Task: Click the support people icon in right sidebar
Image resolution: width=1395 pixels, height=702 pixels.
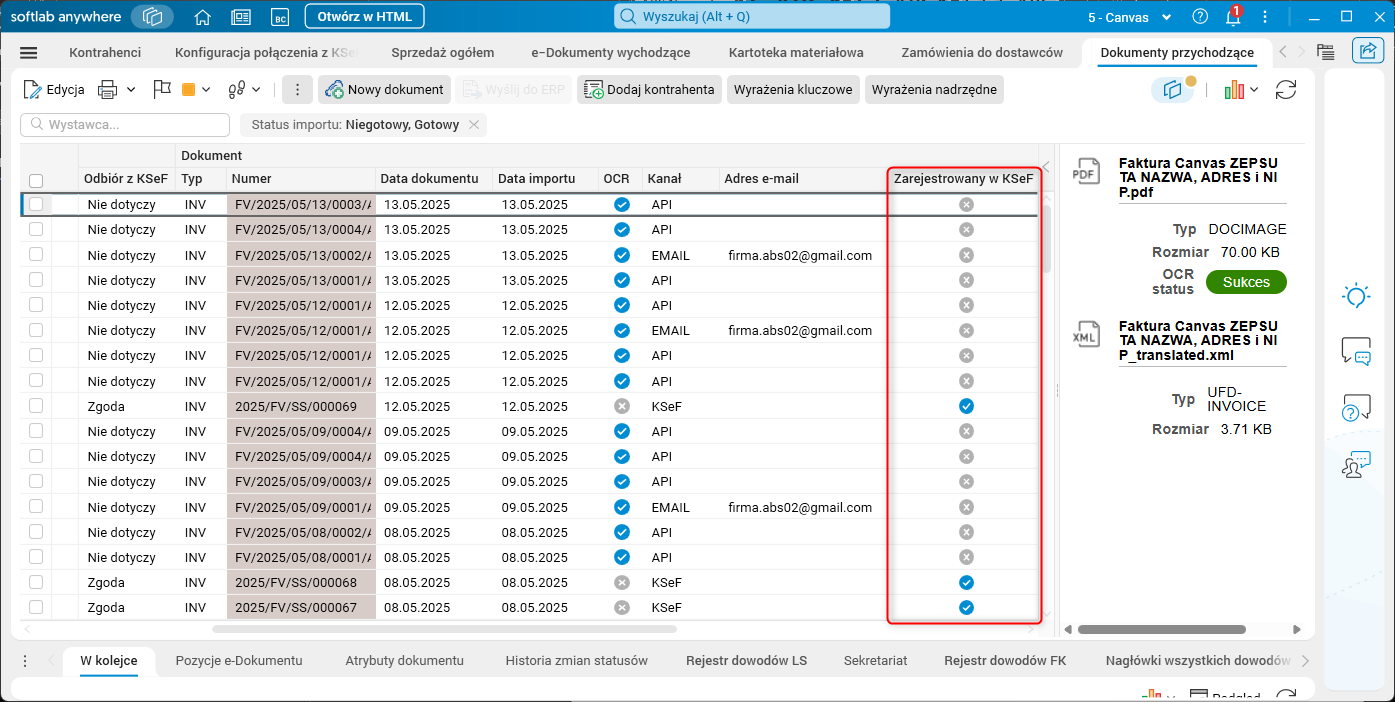Action: coord(1356,464)
